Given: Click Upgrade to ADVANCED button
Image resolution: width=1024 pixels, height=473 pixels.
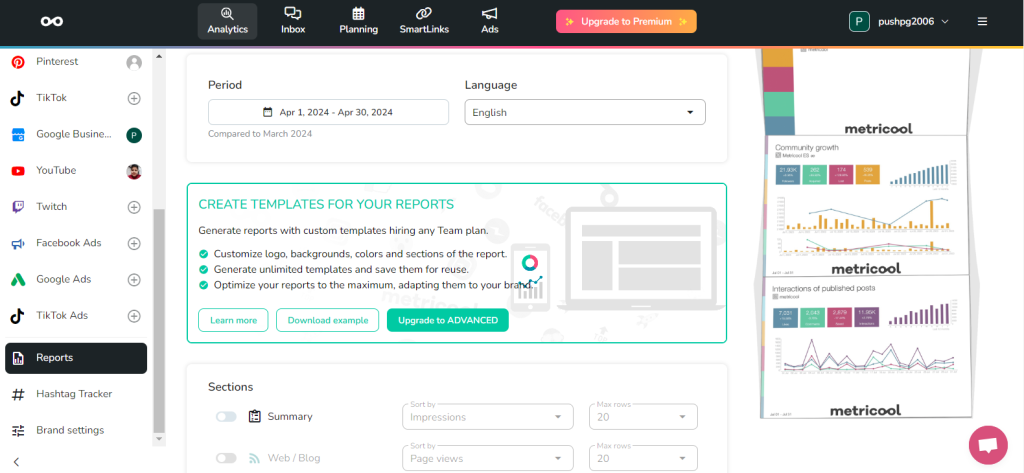Looking at the screenshot, I should click(448, 320).
